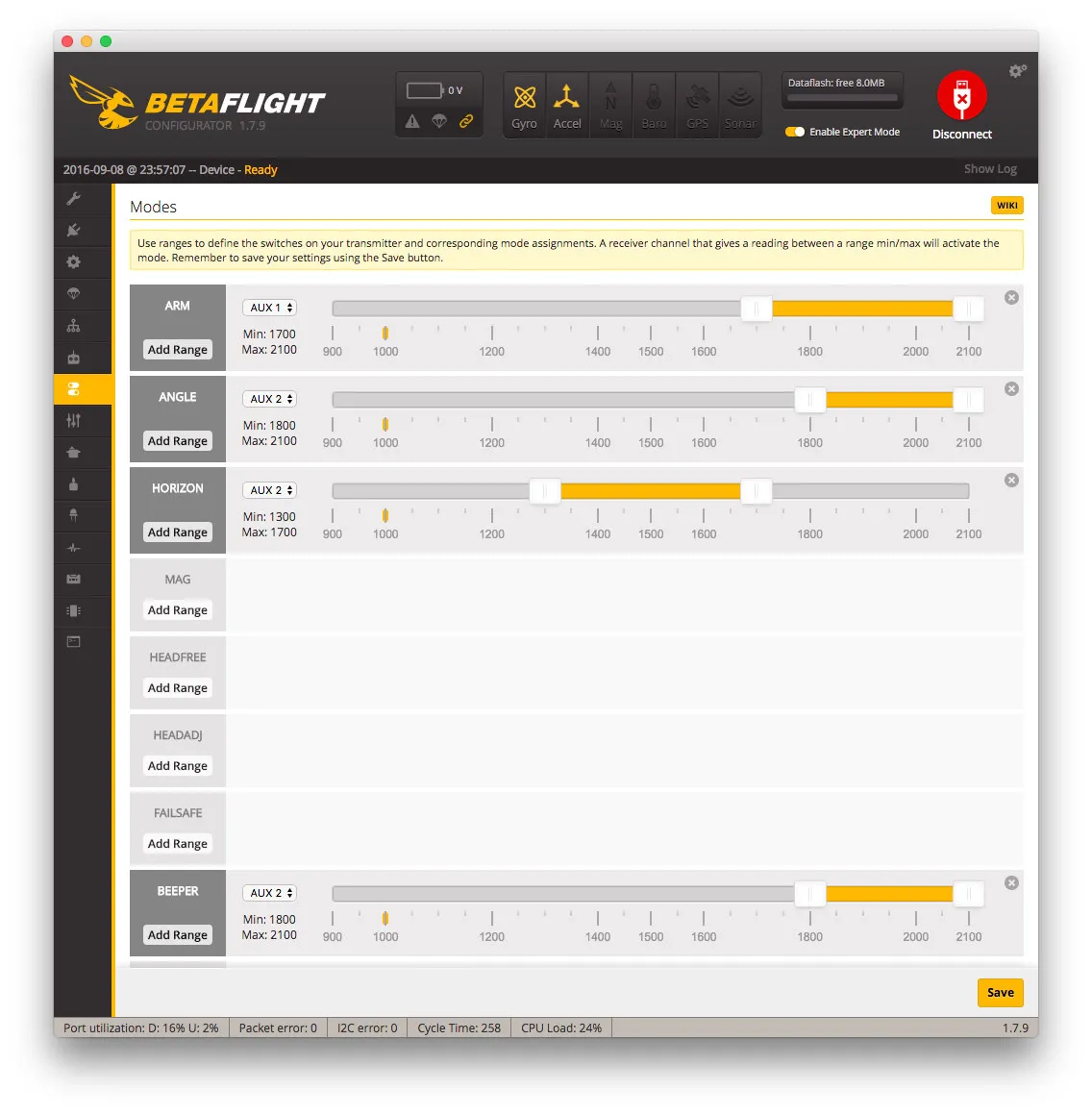The image size is (1092, 1114).
Task: Open the Ports tab with plug icon
Action: click(74, 231)
